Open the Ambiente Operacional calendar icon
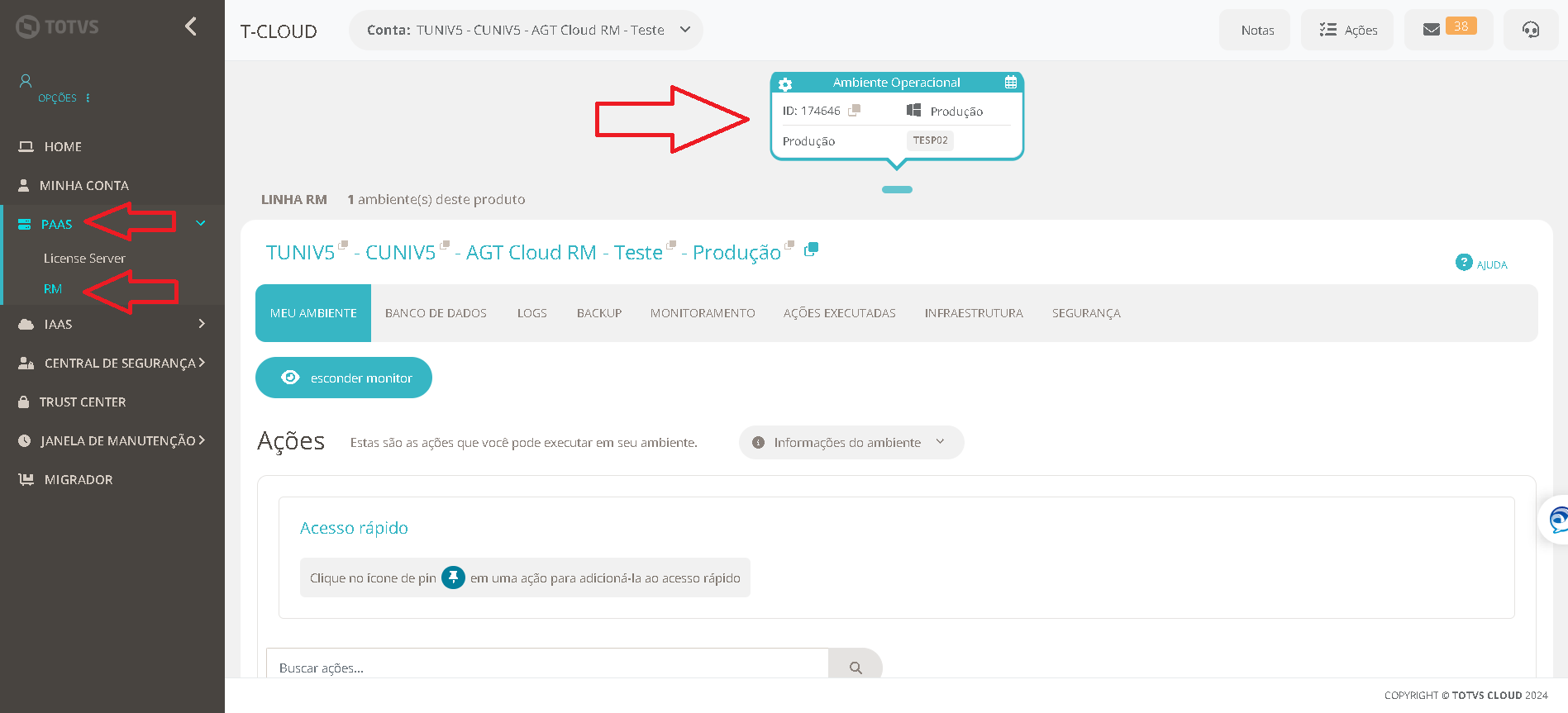The width and height of the screenshot is (1568, 713). 1011,82
